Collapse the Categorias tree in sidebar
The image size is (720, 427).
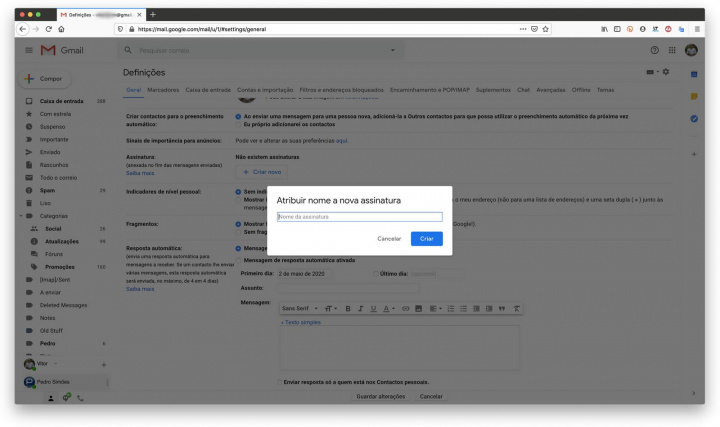tap(20, 216)
